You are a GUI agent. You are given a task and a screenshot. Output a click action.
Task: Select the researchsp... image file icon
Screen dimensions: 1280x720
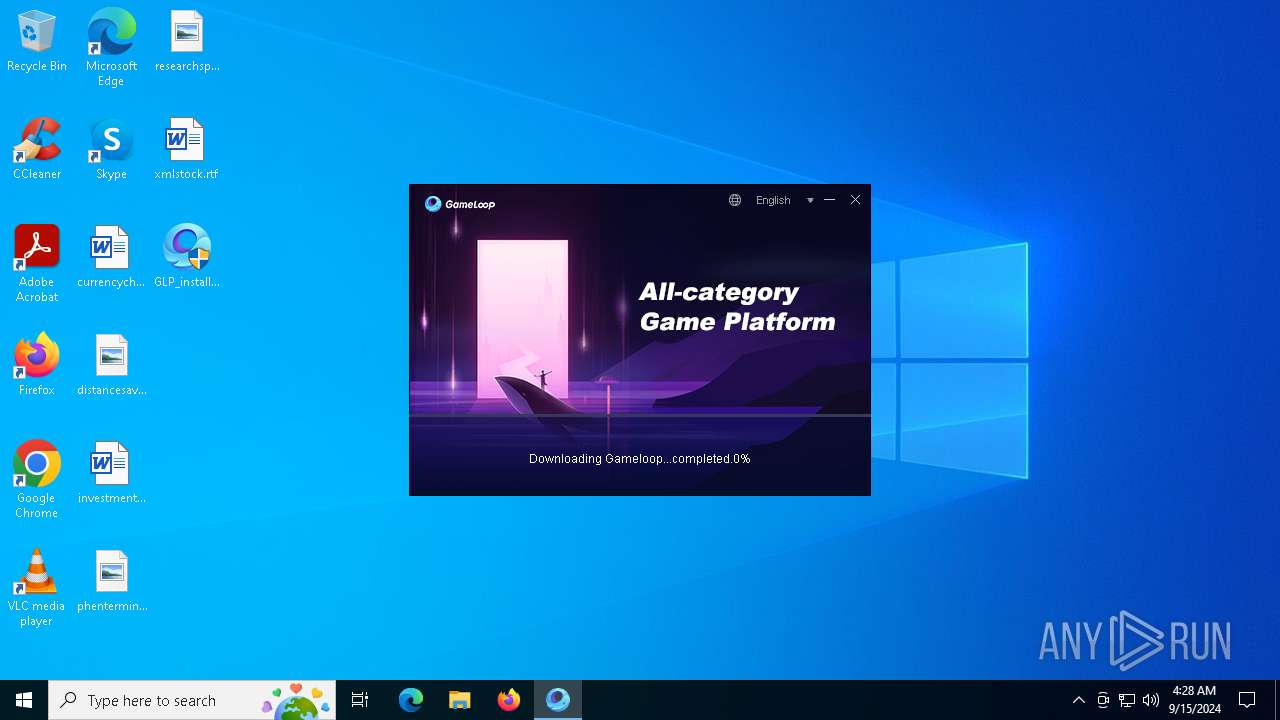tap(187, 42)
